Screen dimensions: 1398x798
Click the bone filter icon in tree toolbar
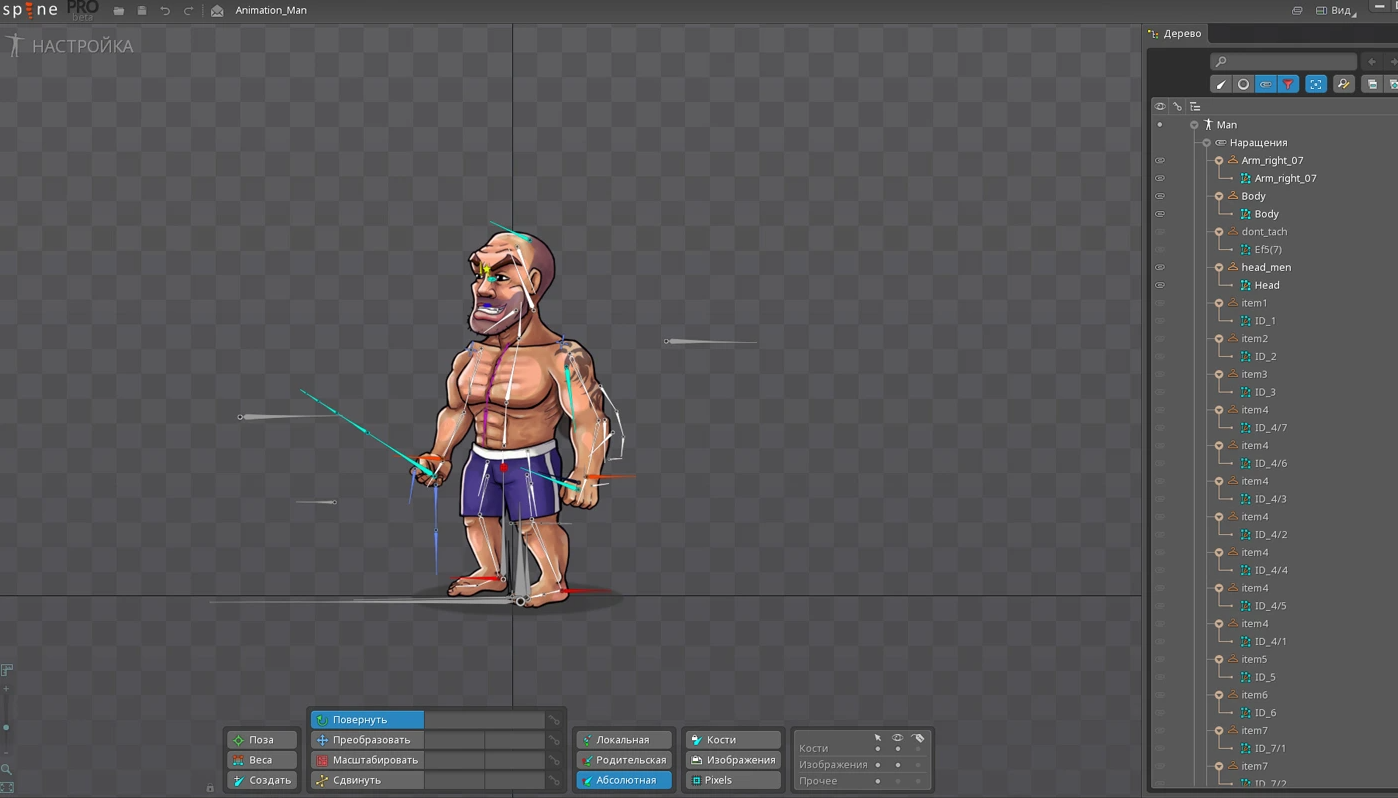[1221, 85]
